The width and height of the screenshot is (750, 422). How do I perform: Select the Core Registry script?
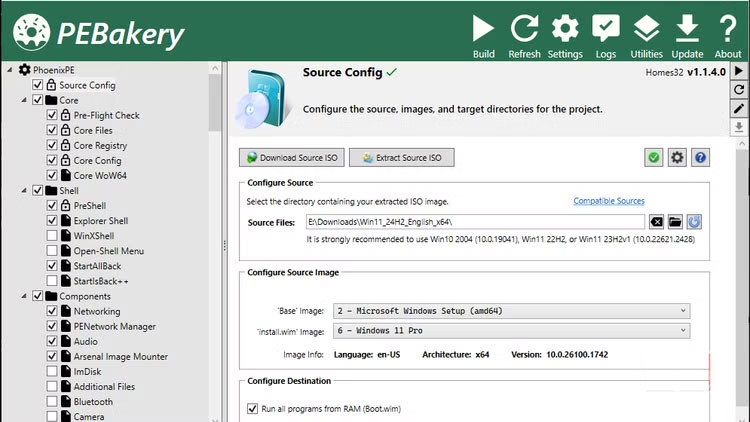[100, 145]
